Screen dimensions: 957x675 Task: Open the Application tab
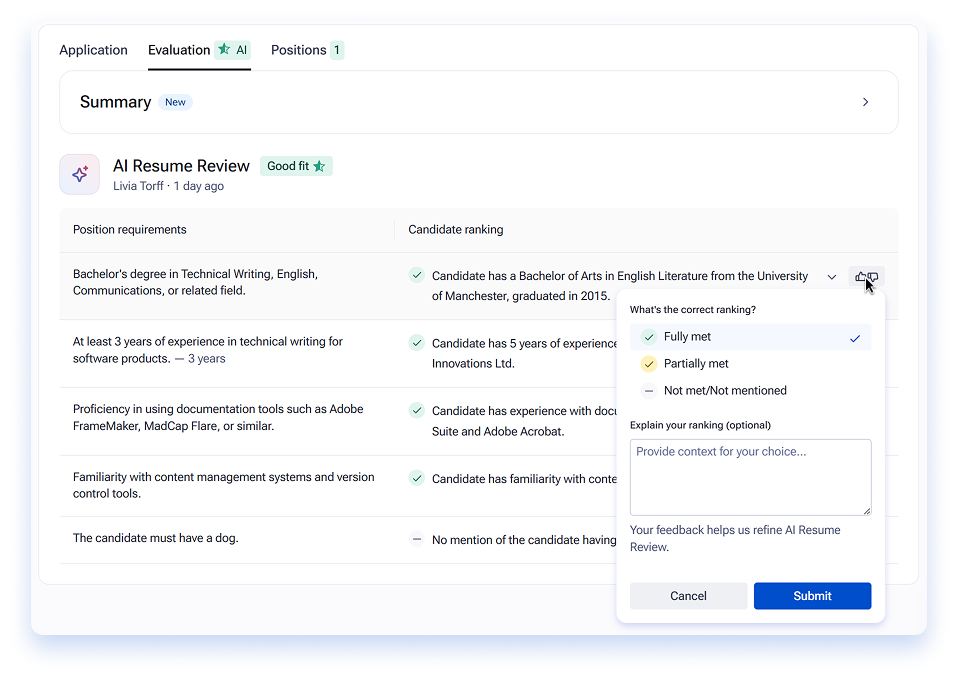[x=93, y=50]
